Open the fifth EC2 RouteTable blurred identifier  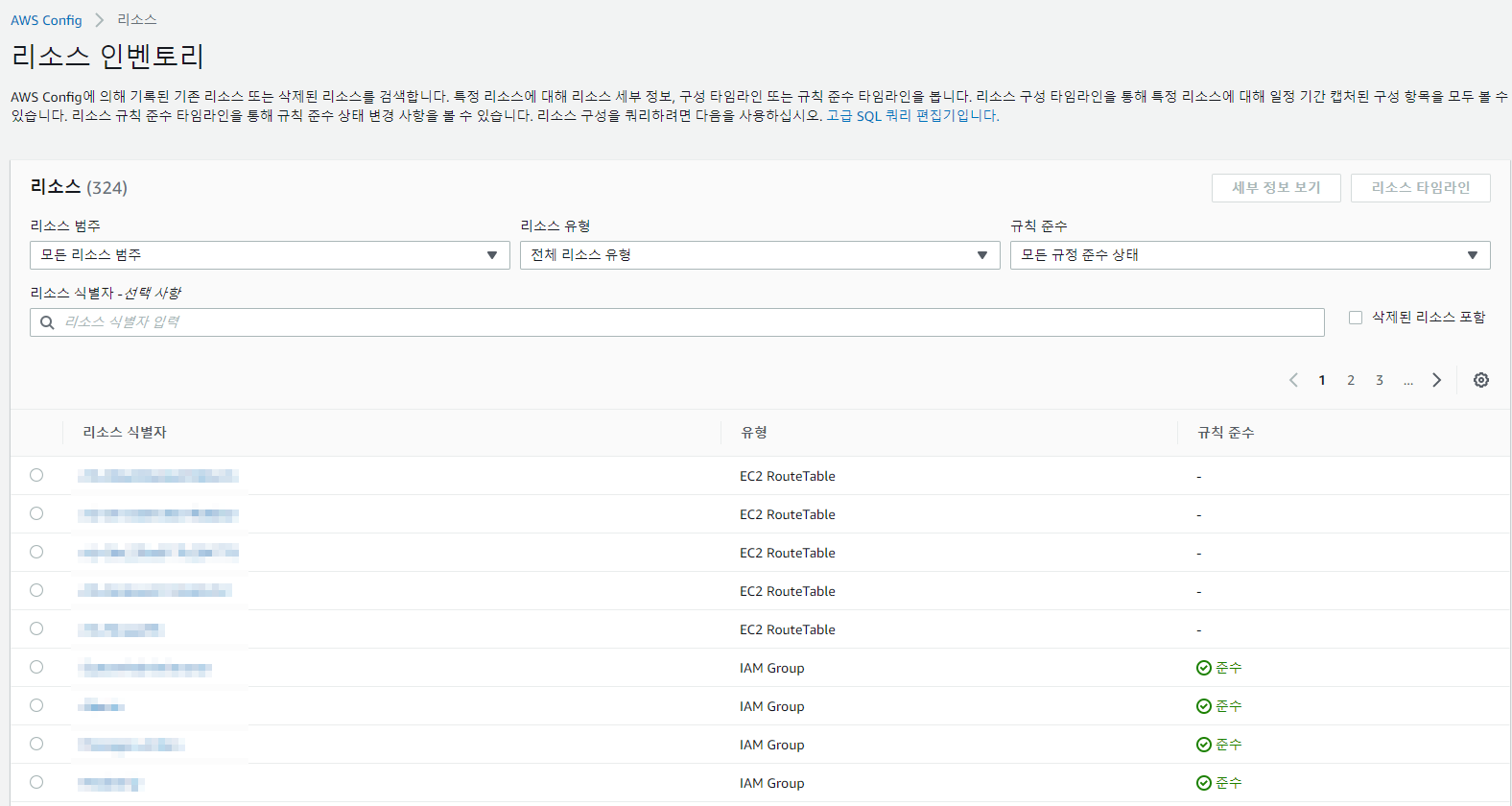point(122,629)
